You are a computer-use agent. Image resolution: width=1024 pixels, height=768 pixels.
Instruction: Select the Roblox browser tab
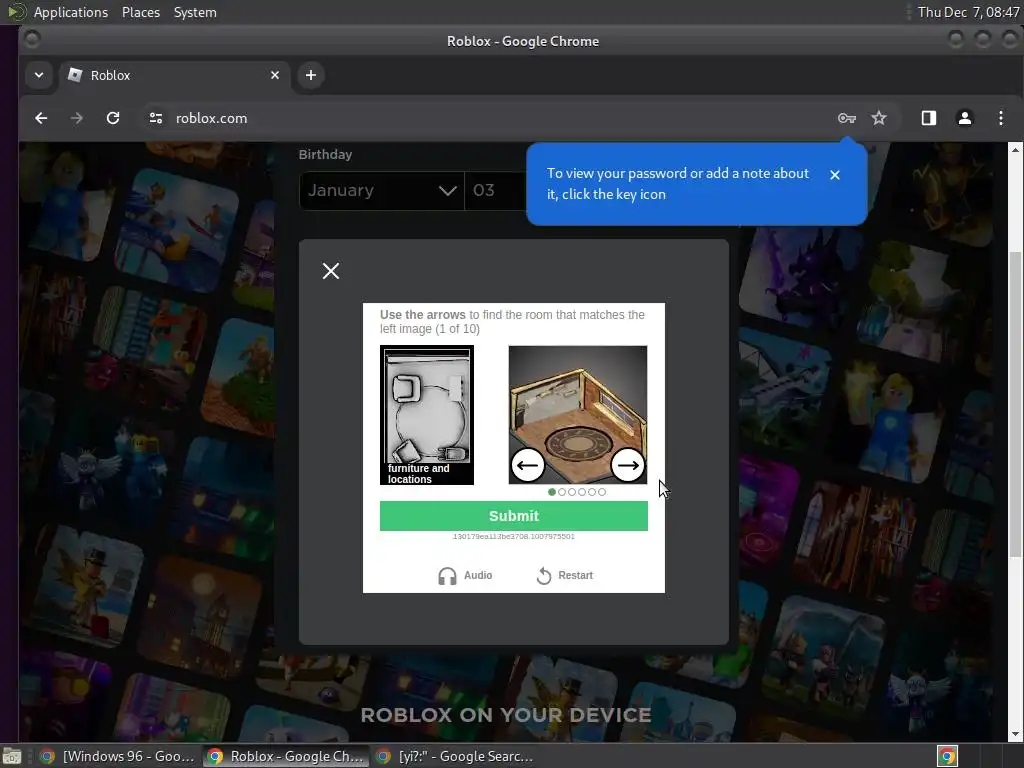(174, 75)
